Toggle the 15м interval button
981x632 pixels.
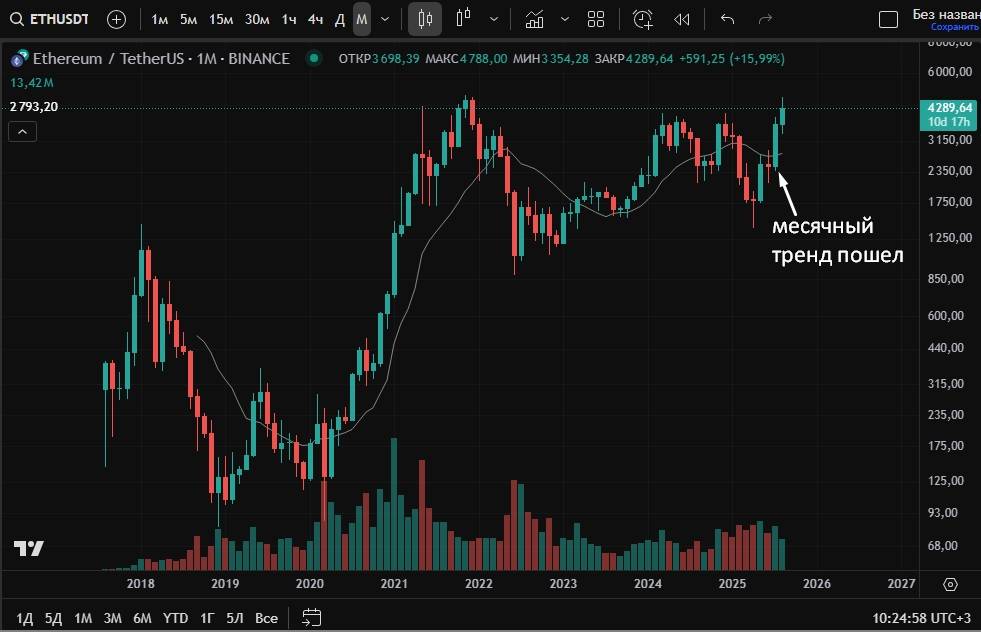click(221, 19)
